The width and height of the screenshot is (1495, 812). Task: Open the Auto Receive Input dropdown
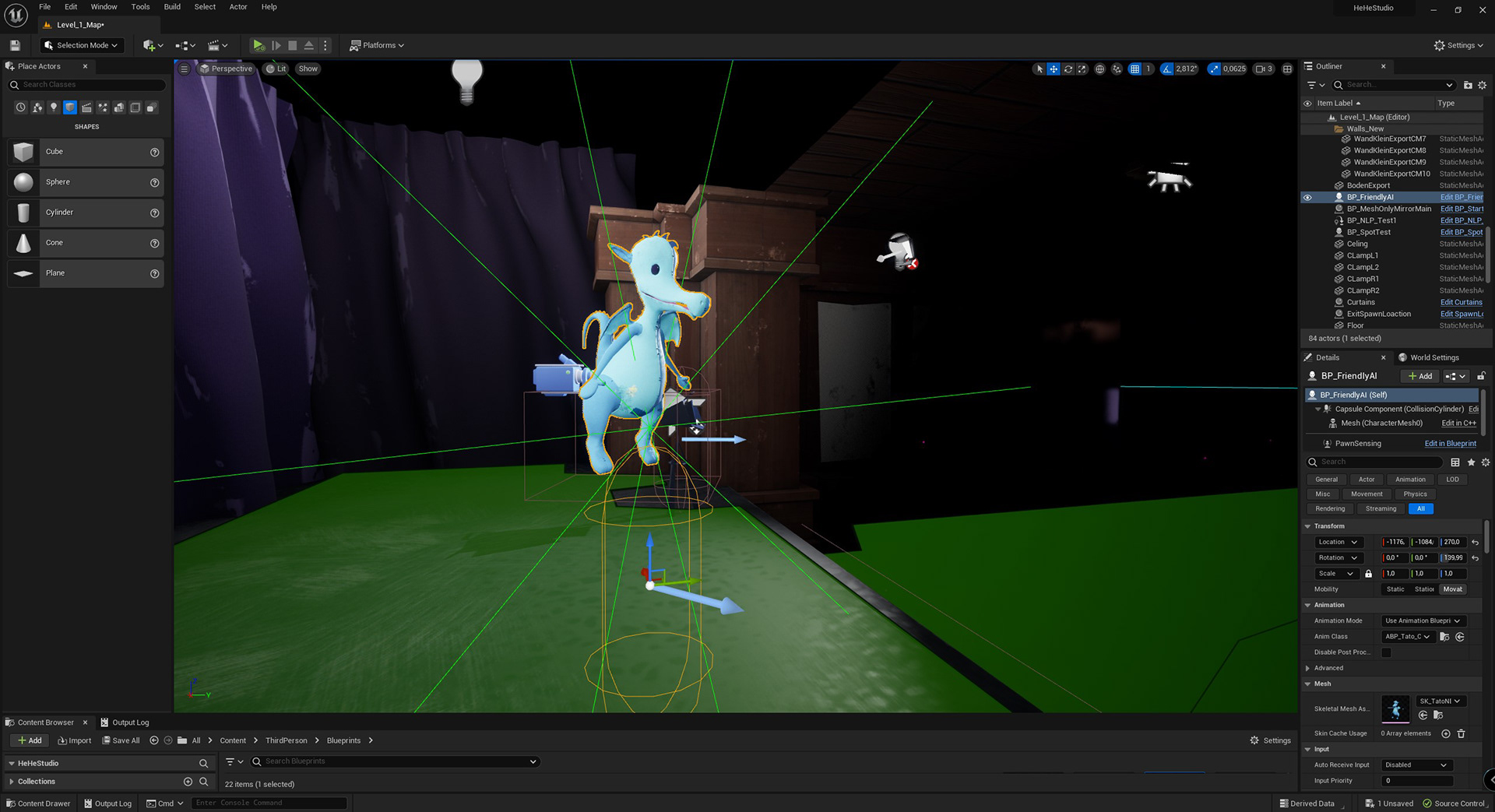1417,765
